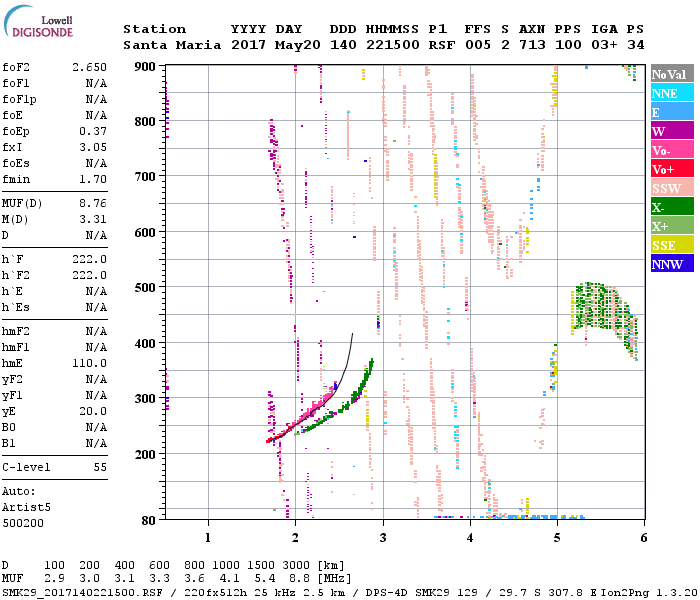The width and height of the screenshot is (700, 600).
Task: Click the 500 km height axis label
Action: [145, 287]
